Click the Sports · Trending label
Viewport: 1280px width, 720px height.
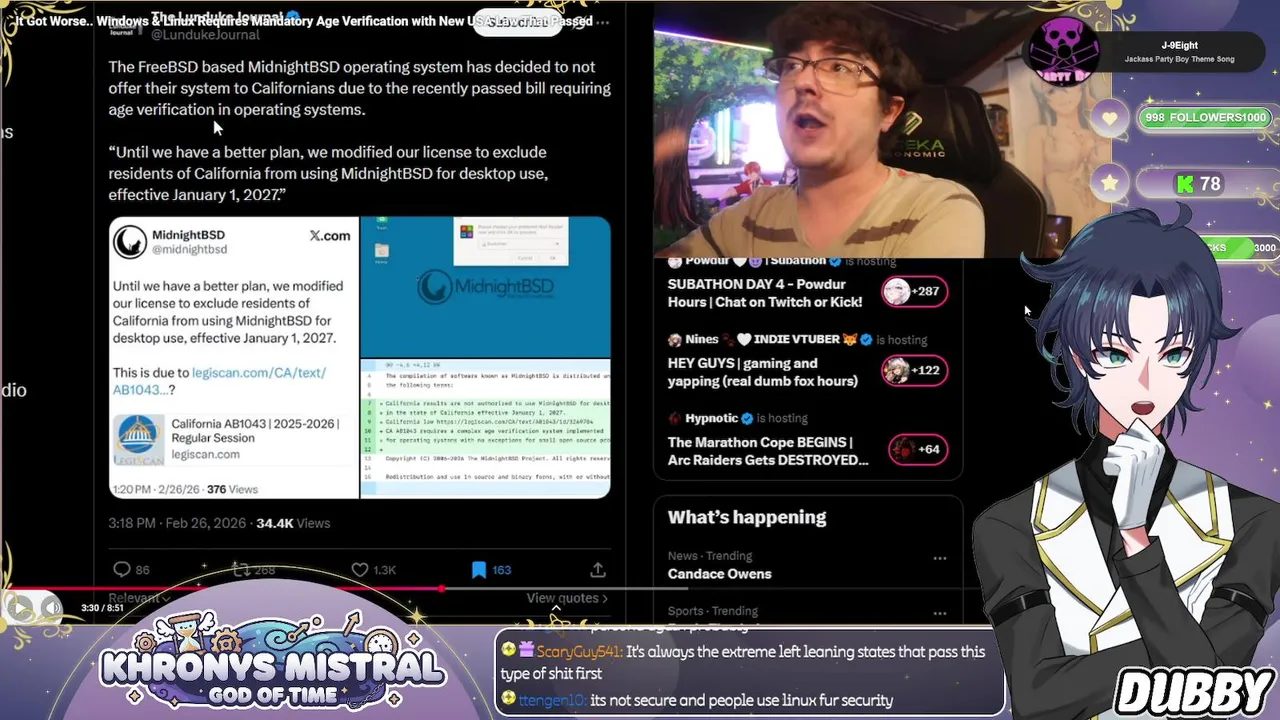tap(712, 610)
